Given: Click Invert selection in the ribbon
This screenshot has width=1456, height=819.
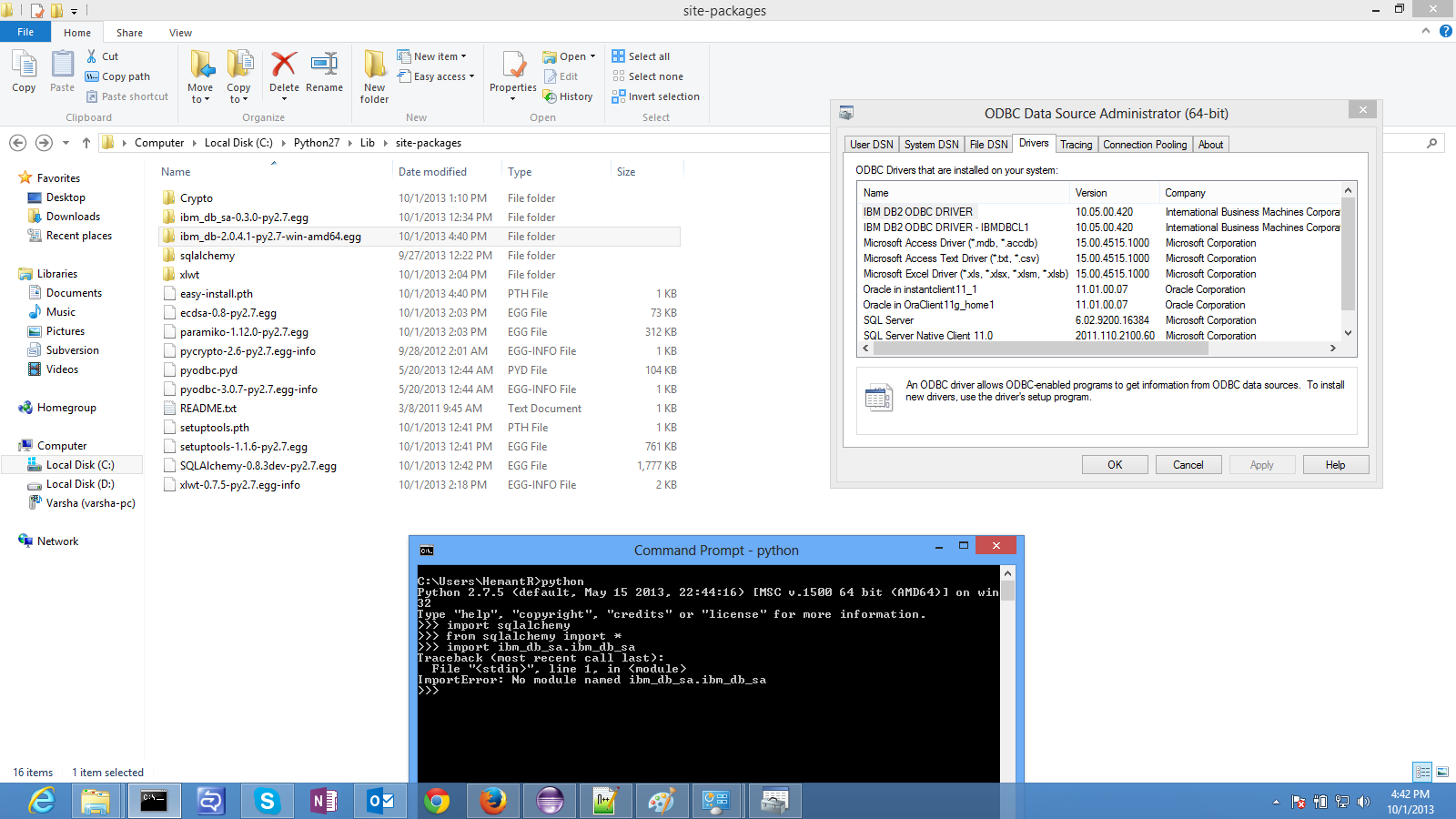Looking at the screenshot, I should pyautogui.click(x=655, y=96).
